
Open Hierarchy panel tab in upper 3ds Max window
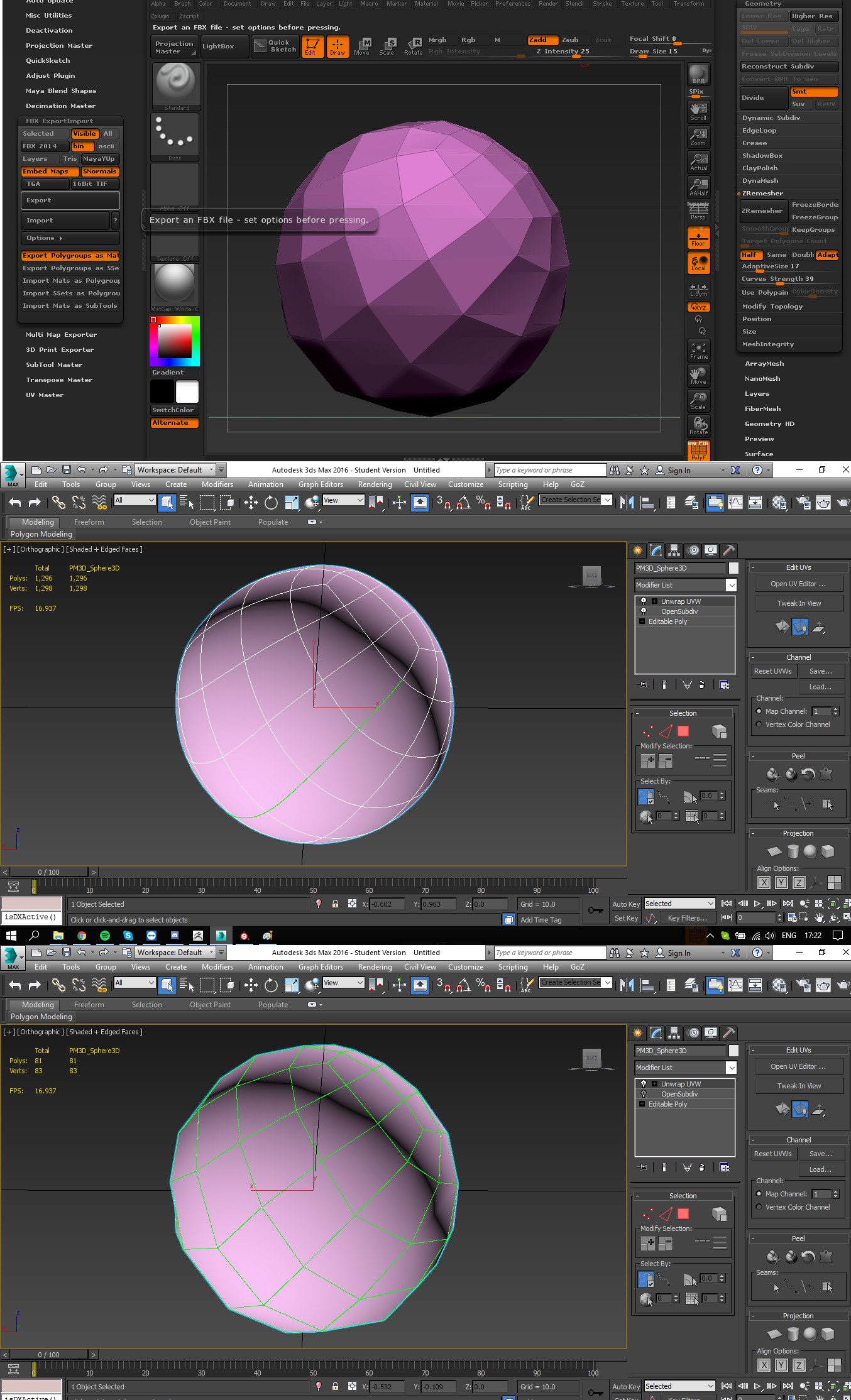point(674,550)
